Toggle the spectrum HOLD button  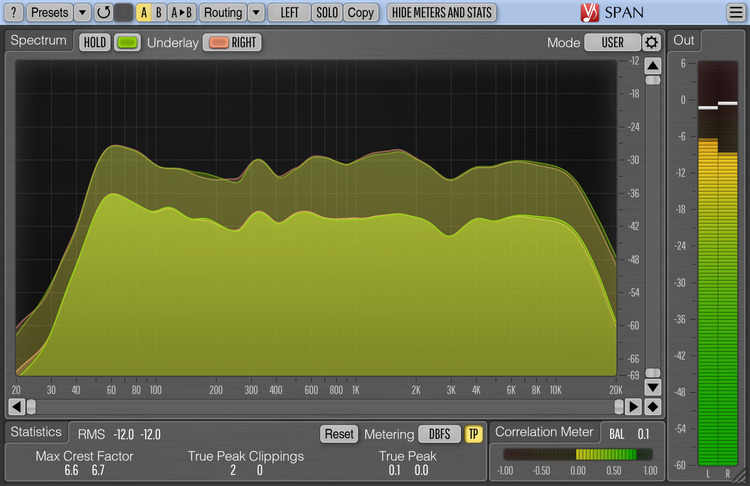pyautogui.click(x=94, y=43)
